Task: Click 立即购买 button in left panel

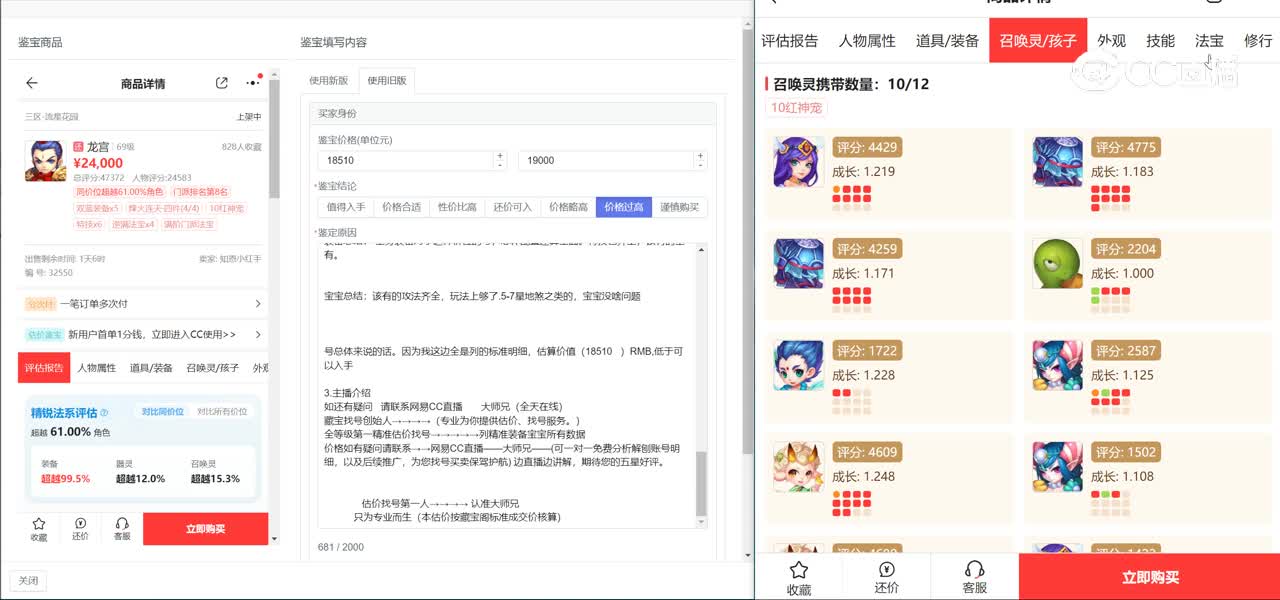Action: 205,529
